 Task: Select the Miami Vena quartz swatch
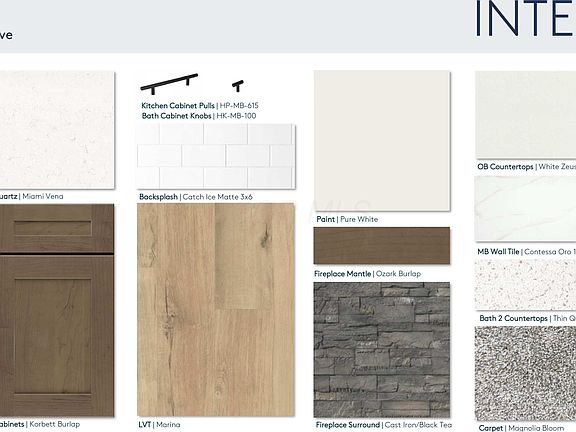coord(57,130)
